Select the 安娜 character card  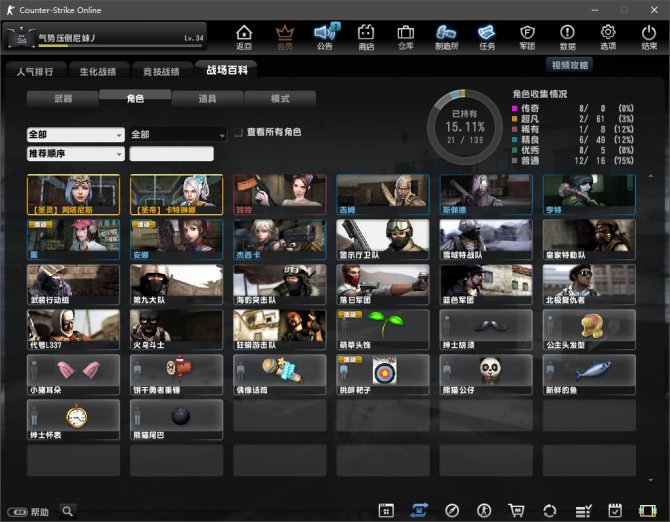176,239
